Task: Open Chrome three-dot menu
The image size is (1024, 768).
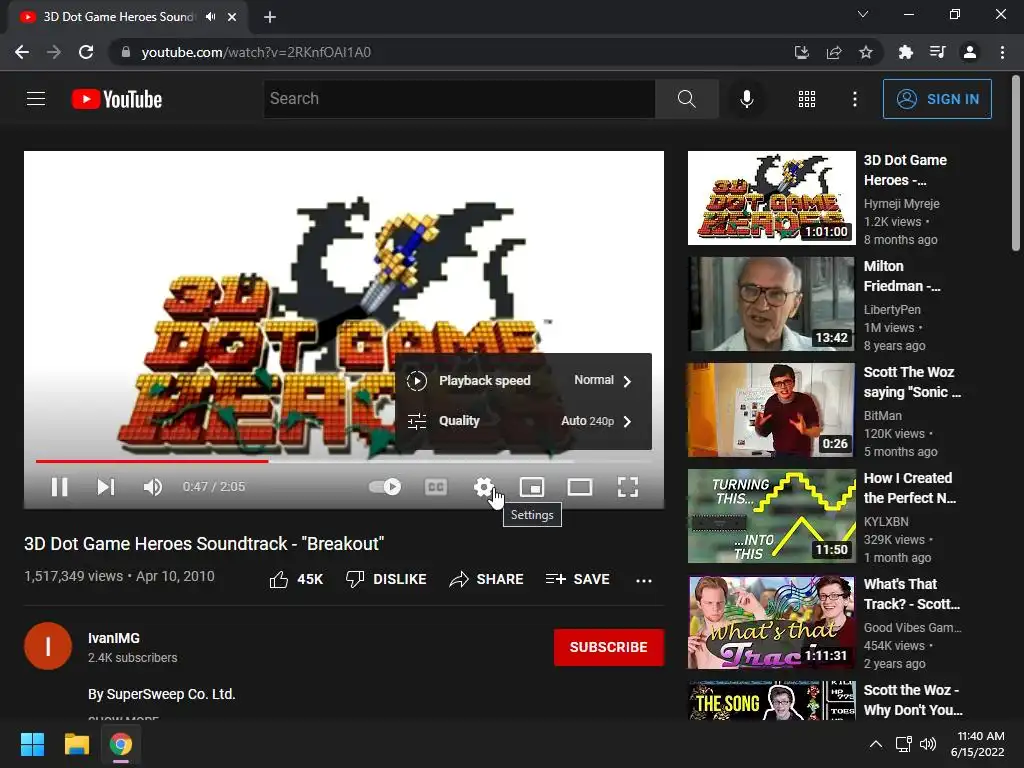Action: click(x=1002, y=52)
